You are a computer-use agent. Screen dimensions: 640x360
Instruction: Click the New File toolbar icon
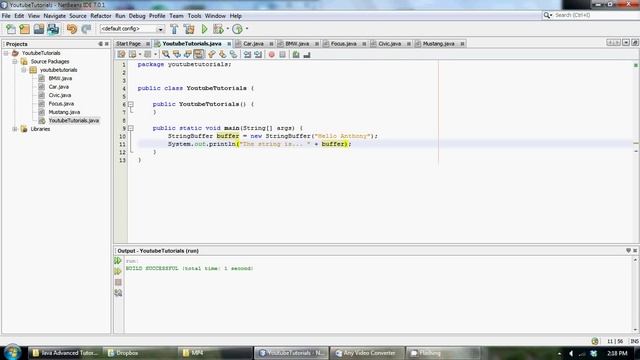tap(11, 29)
